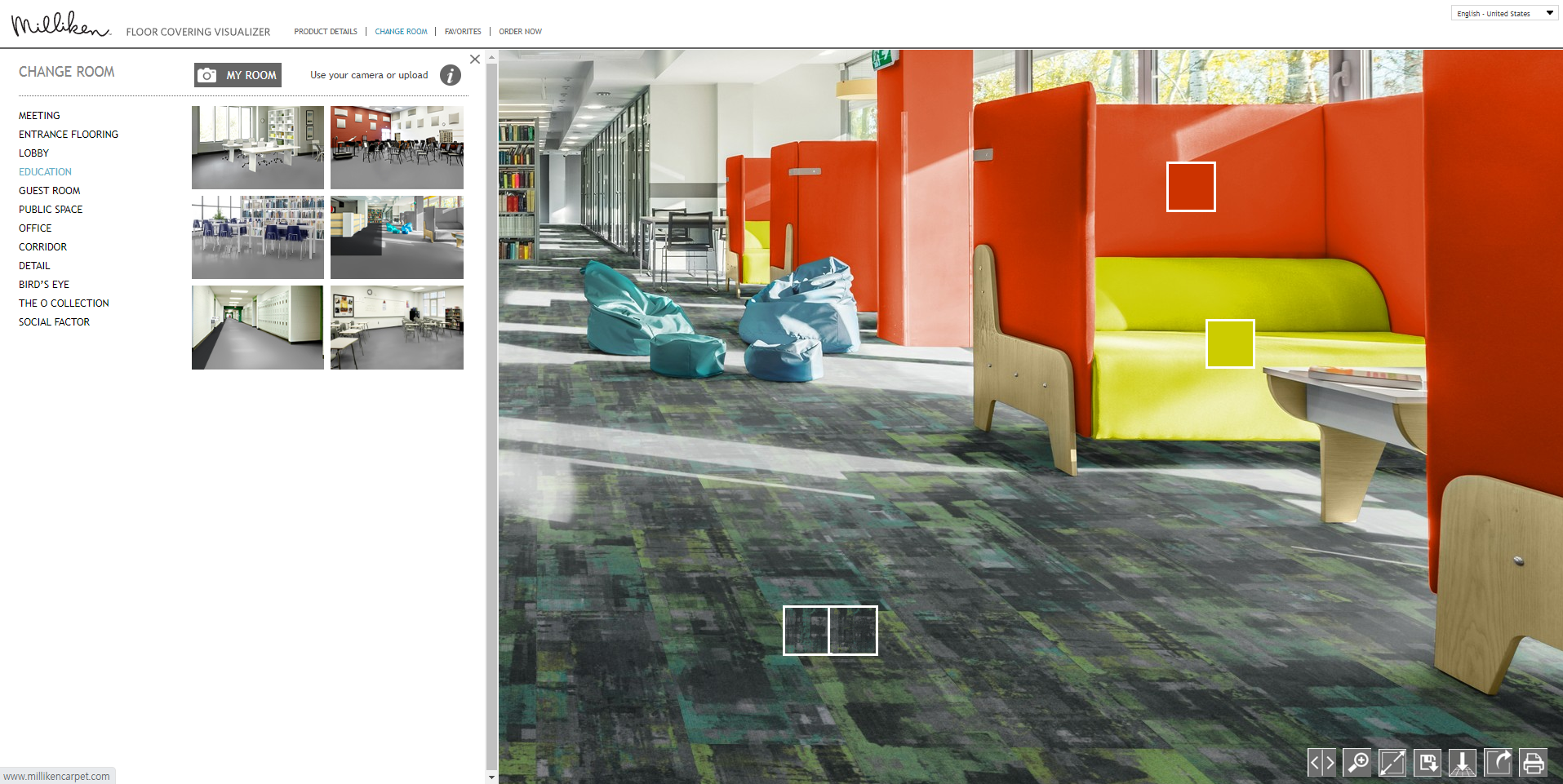Click the Milliken logo

tap(60, 24)
